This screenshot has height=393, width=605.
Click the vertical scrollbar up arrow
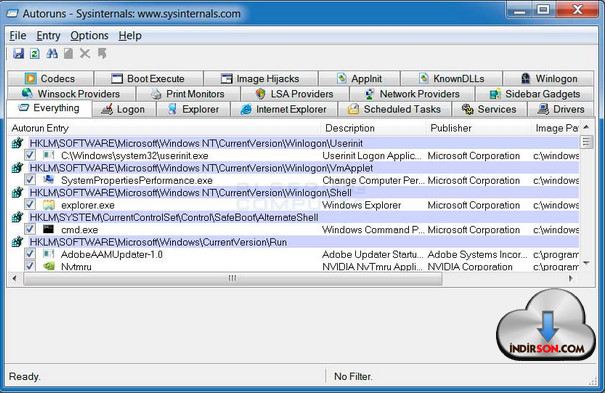pos(586,127)
